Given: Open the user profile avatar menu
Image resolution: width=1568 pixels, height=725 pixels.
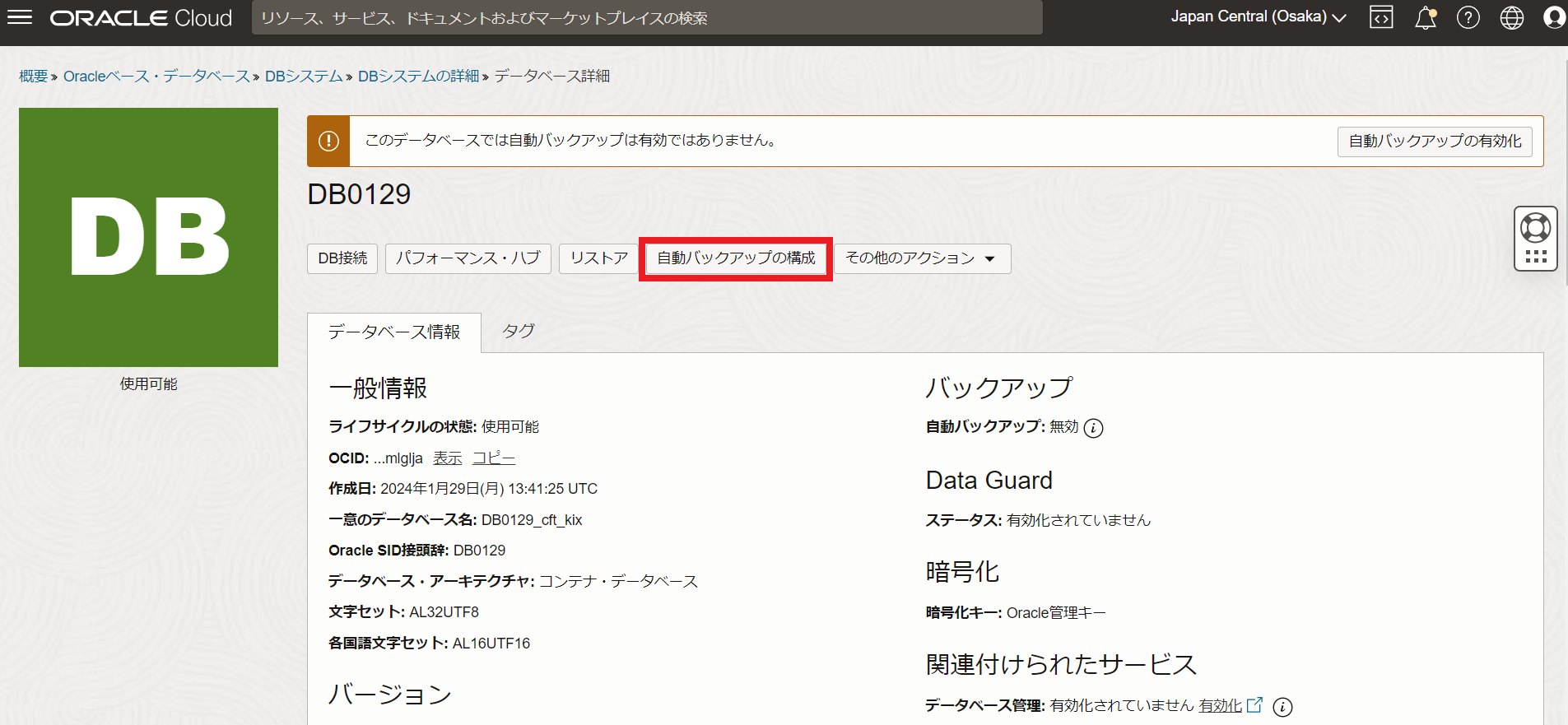Looking at the screenshot, I should pyautogui.click(x=1553, y=17).
